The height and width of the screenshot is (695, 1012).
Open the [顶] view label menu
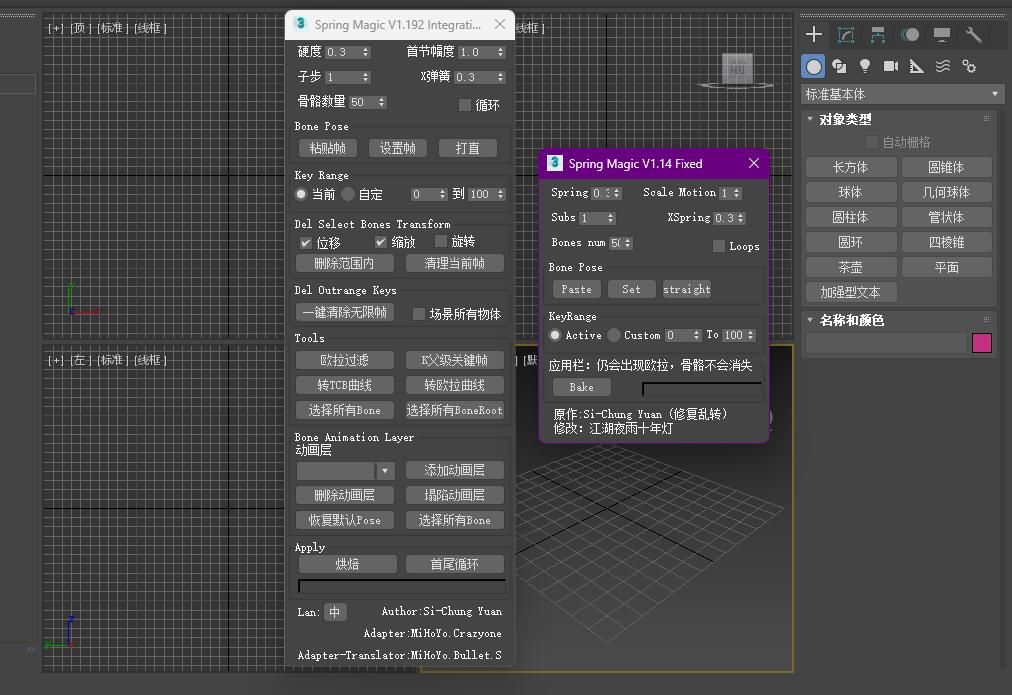point(79,28)
